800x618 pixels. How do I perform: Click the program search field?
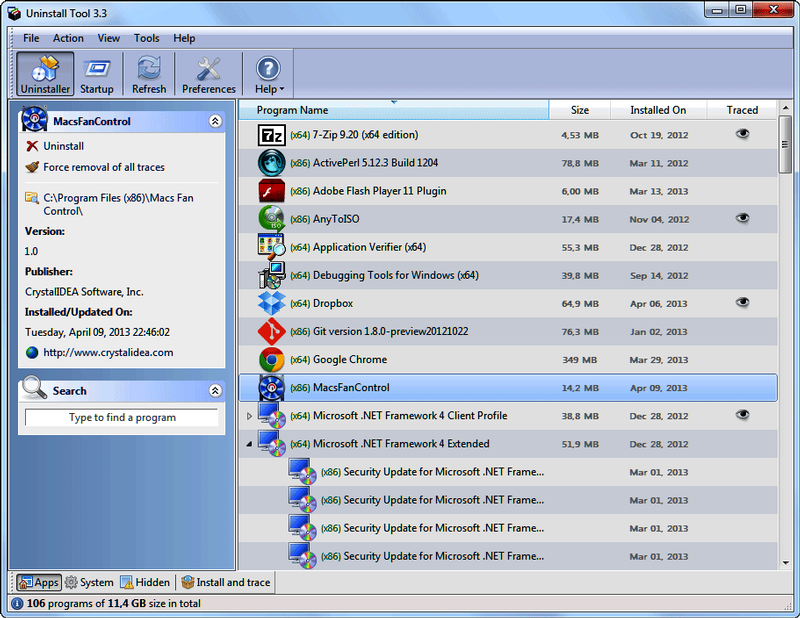pyautogui.click(x=120, y=417)
